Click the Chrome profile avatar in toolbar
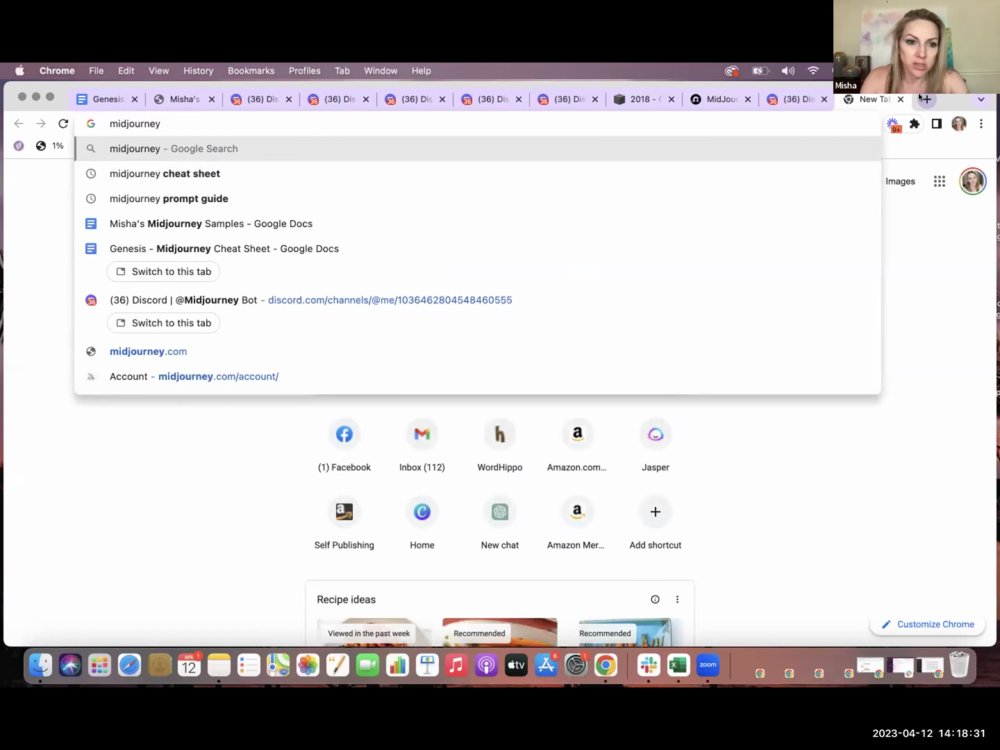 click(959, 124)
